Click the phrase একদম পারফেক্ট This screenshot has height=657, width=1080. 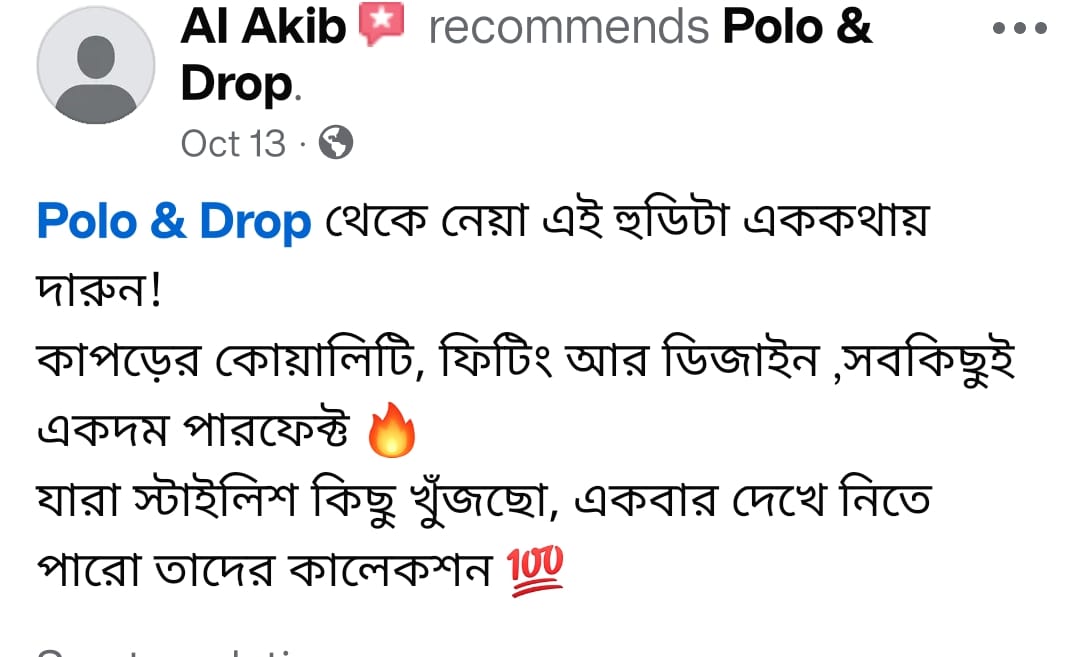coord(193,430)
